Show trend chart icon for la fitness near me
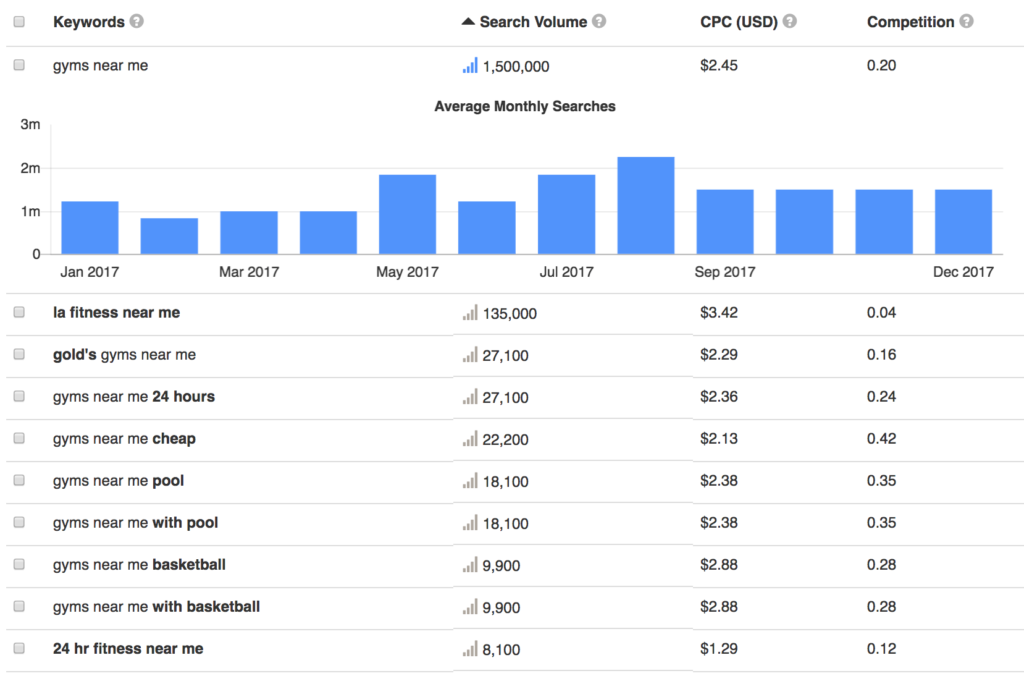The image size is (1024, 676). pyautogui.click(x=470, y=312)
